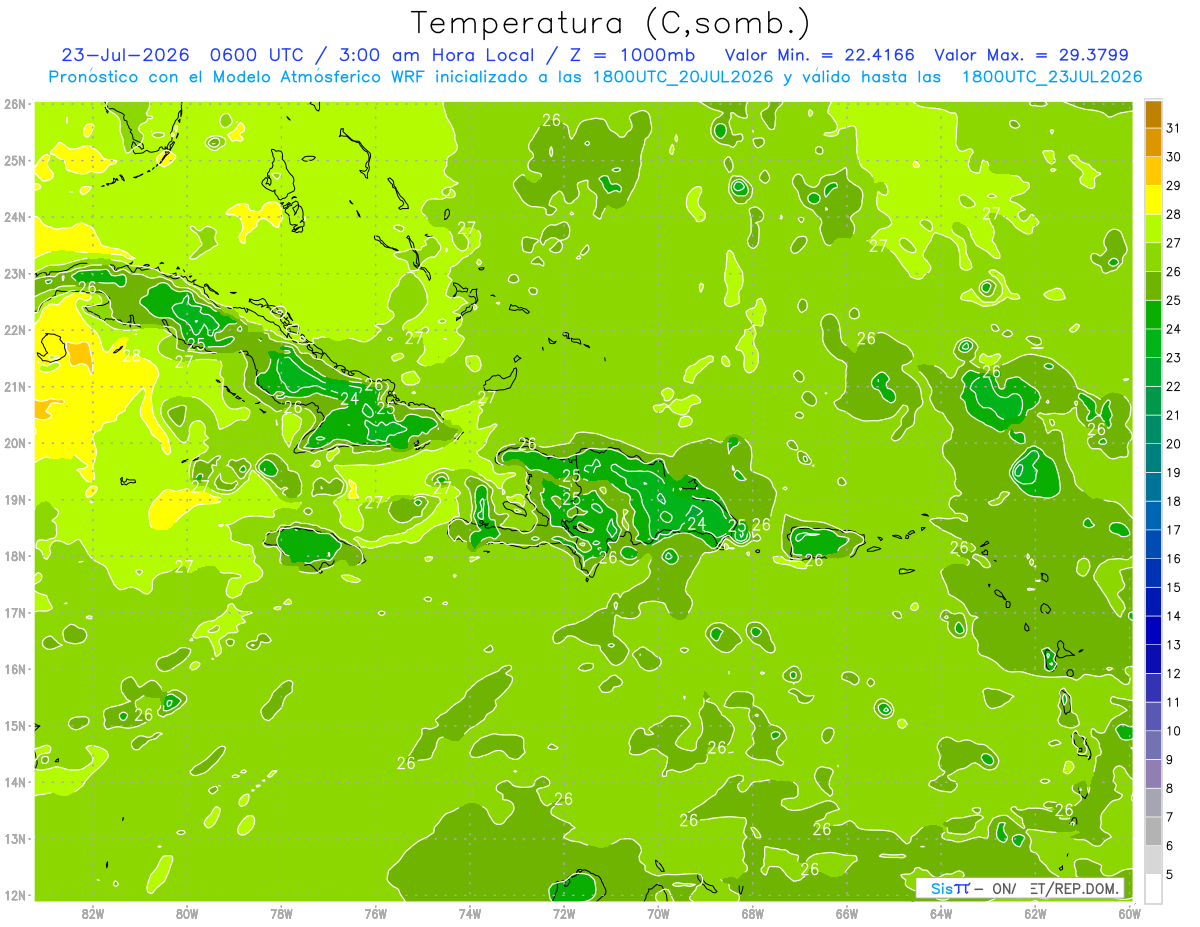Click the legend value 21

coord(1174,415)
